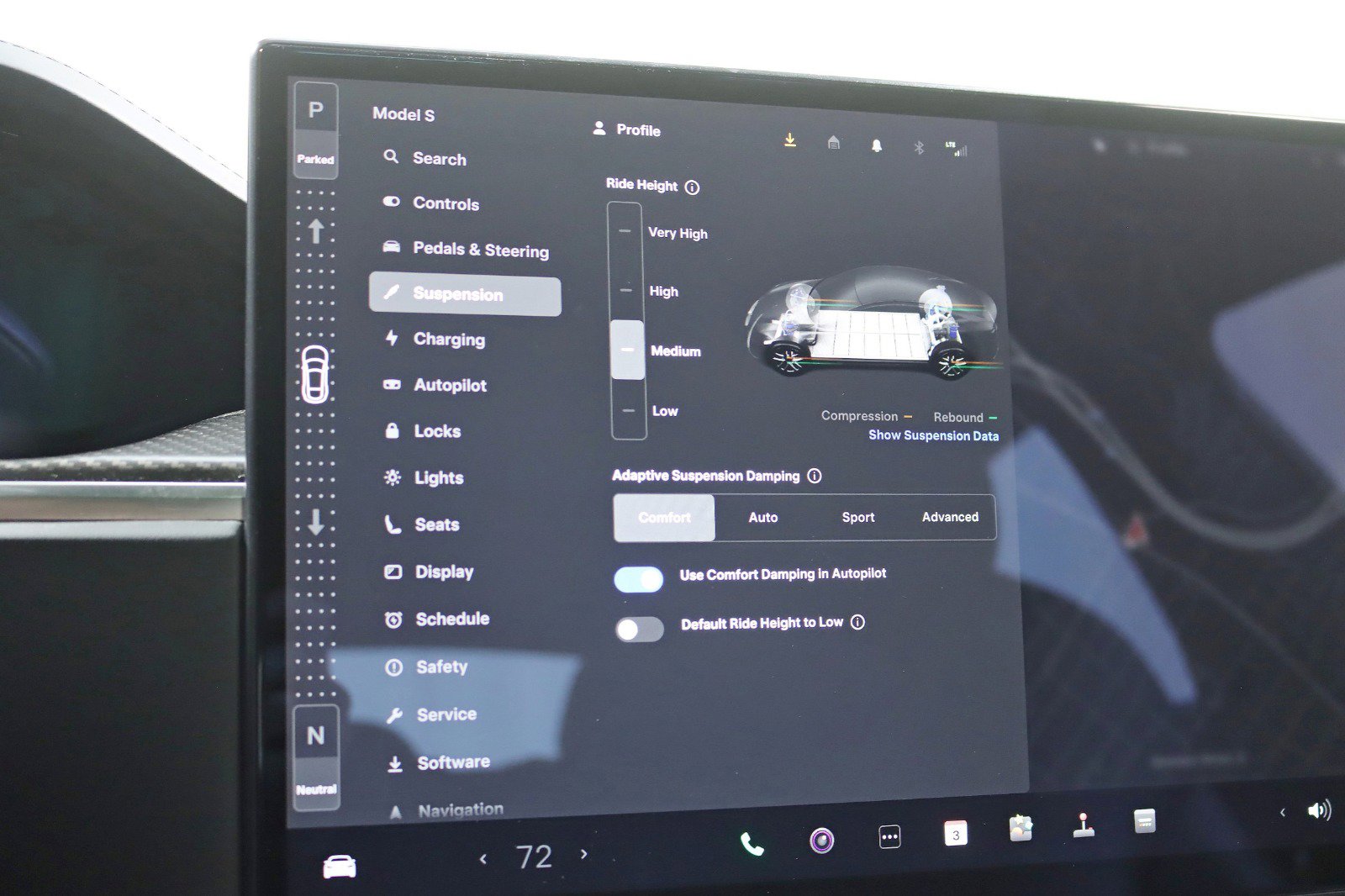Enable Default Ride Height to Low
Screen dimensions: 1345x896
tap(641, 630)
